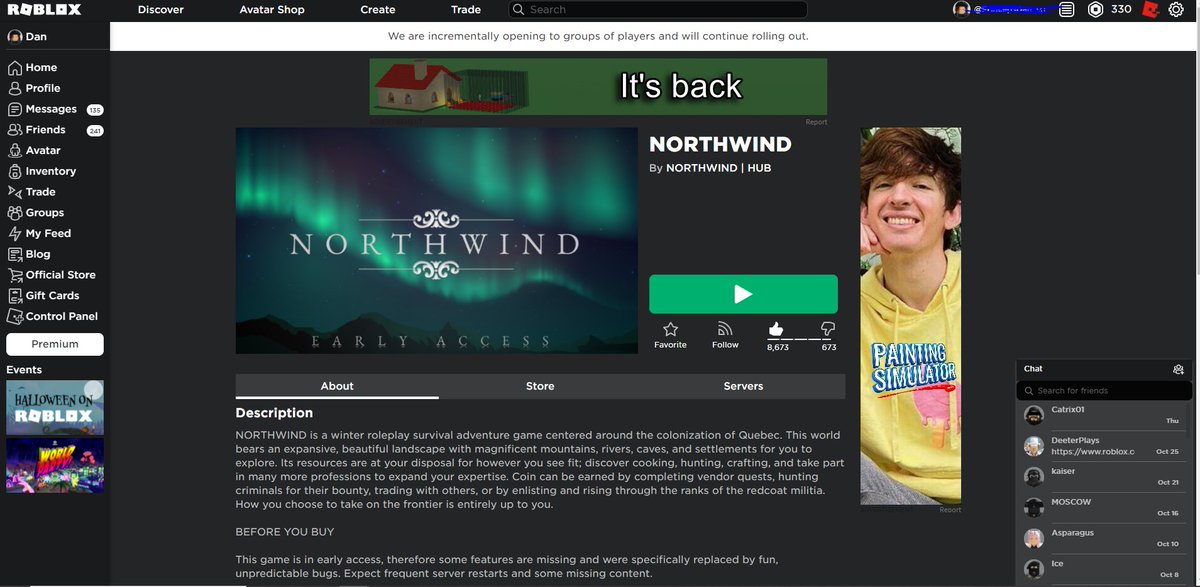
Task: Open the Robux balance icon
Action: pos(1096,10)
